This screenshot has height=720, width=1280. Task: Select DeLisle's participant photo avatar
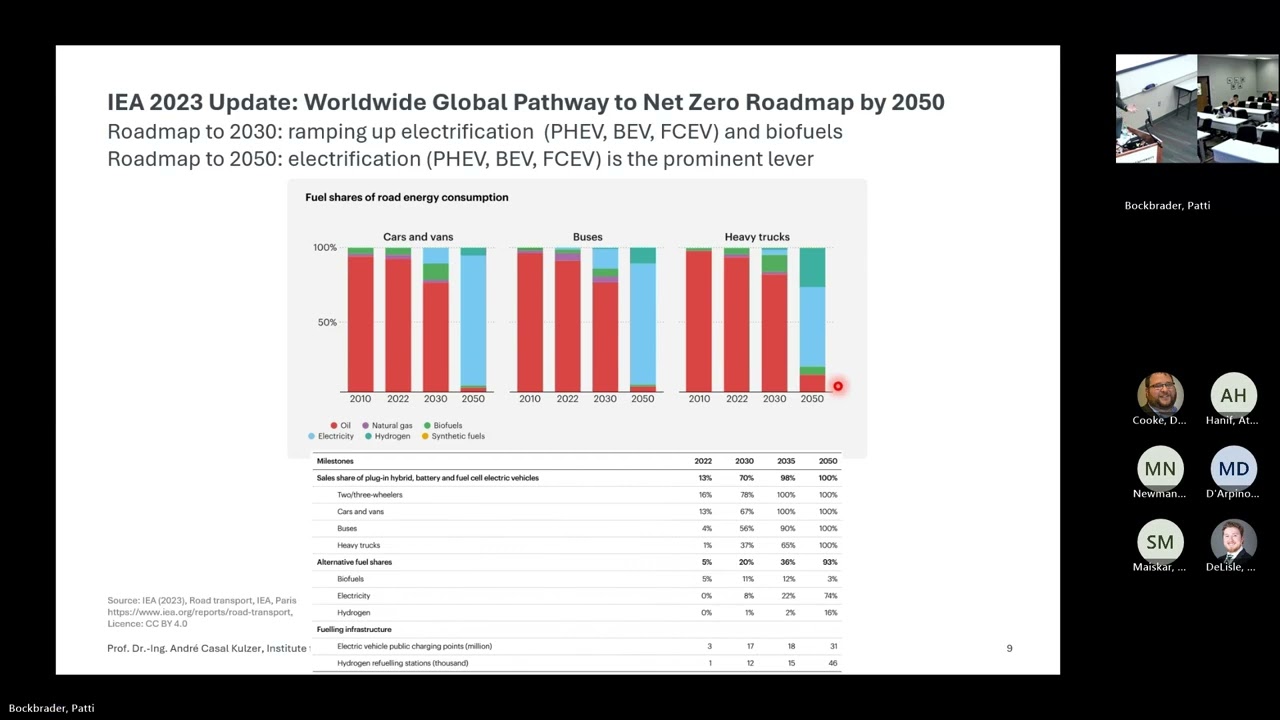click(x=1233, y=542)
